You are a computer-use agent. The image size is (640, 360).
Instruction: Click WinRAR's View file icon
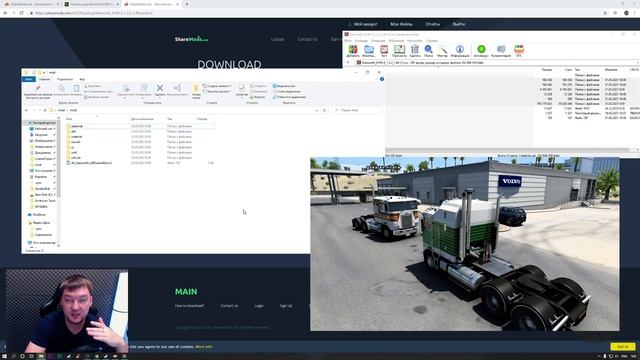click(x=399, y=50)
